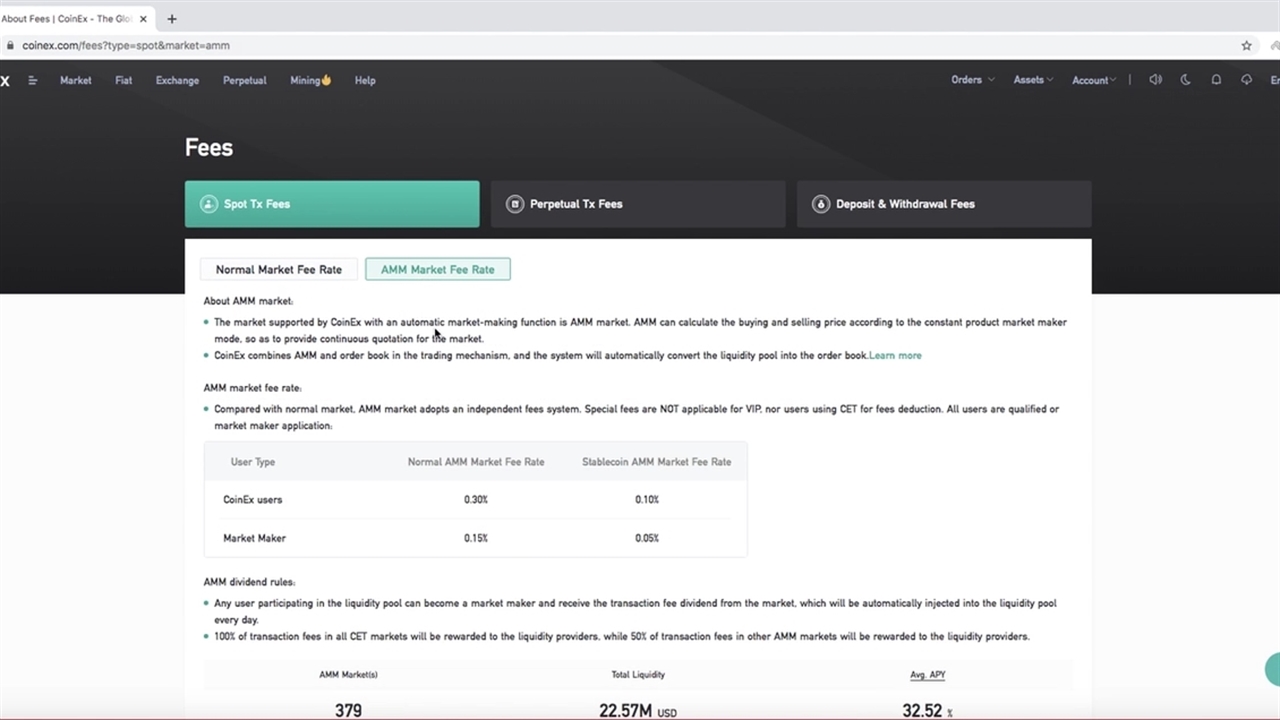Viewport: 1280px width, 720px height.
Task: Switch to Perpetual Tx Fees tab
Action: [638, 204]
